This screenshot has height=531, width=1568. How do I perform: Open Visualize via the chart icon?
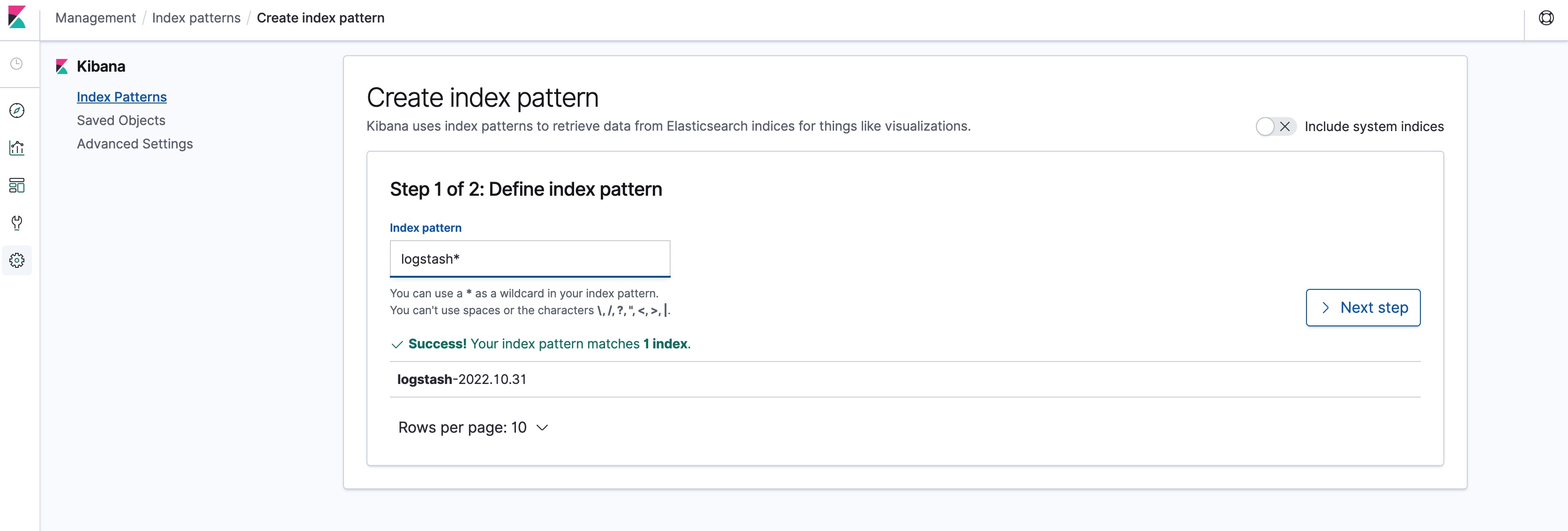coord(17,148)
